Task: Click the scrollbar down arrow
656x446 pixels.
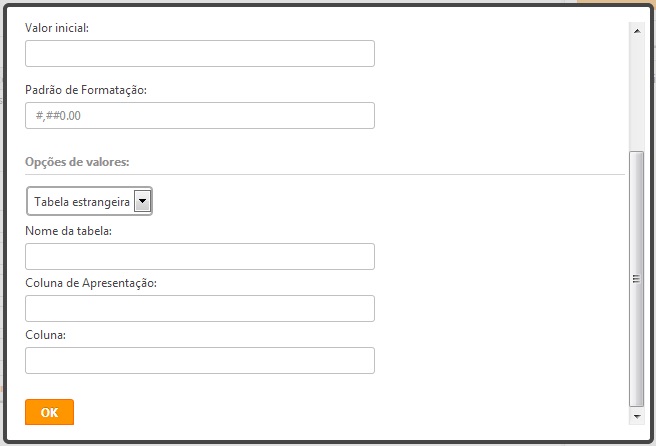Action: (x=637, y=416)
